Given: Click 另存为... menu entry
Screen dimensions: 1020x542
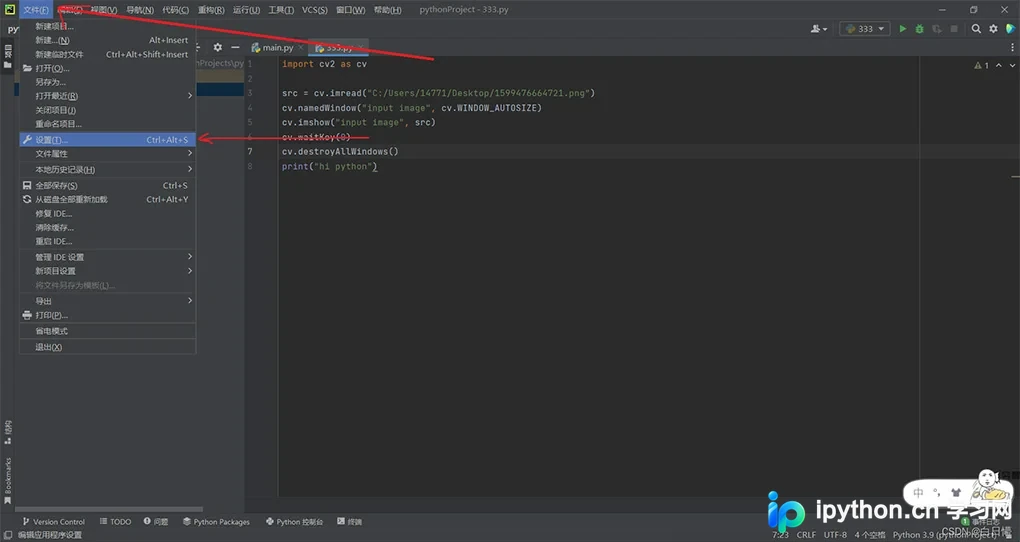Looking at the screenshot, I should click(x=107, y=82).
